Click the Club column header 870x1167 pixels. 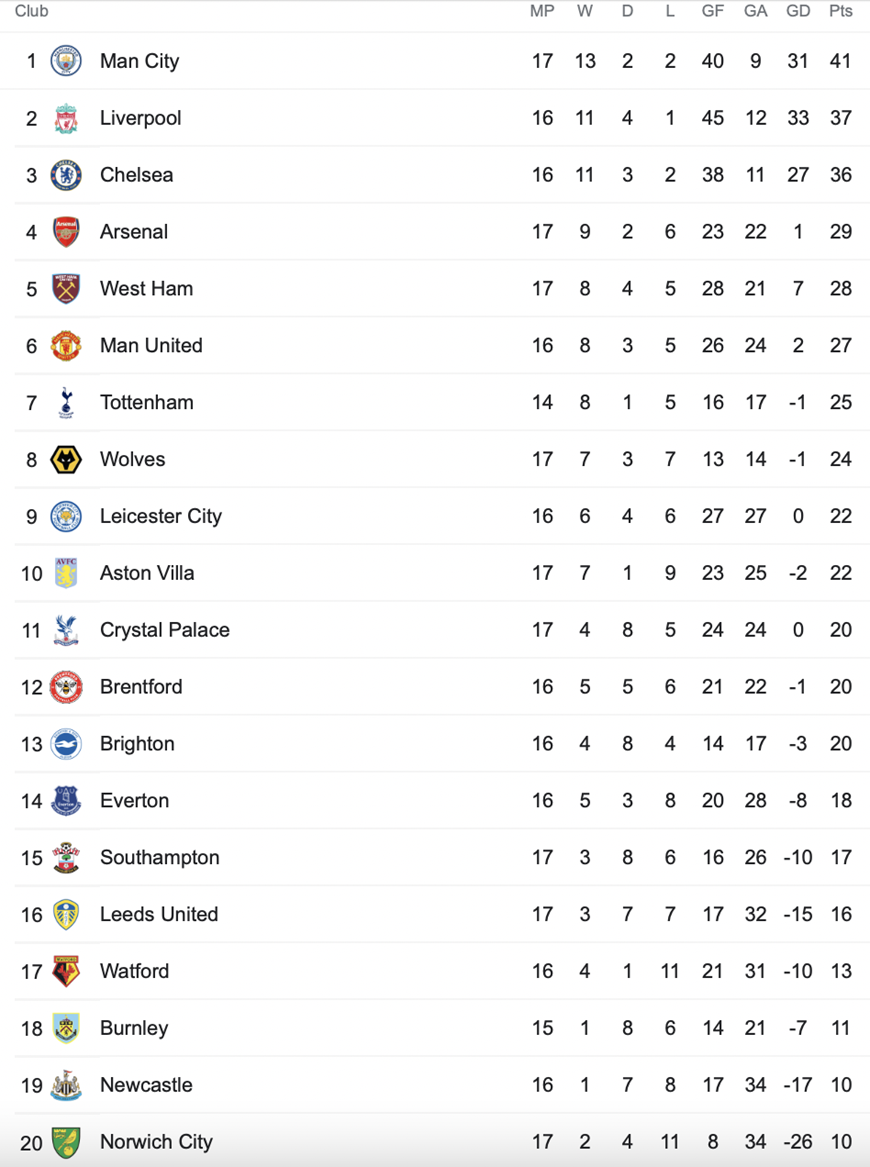pos(32,11)
